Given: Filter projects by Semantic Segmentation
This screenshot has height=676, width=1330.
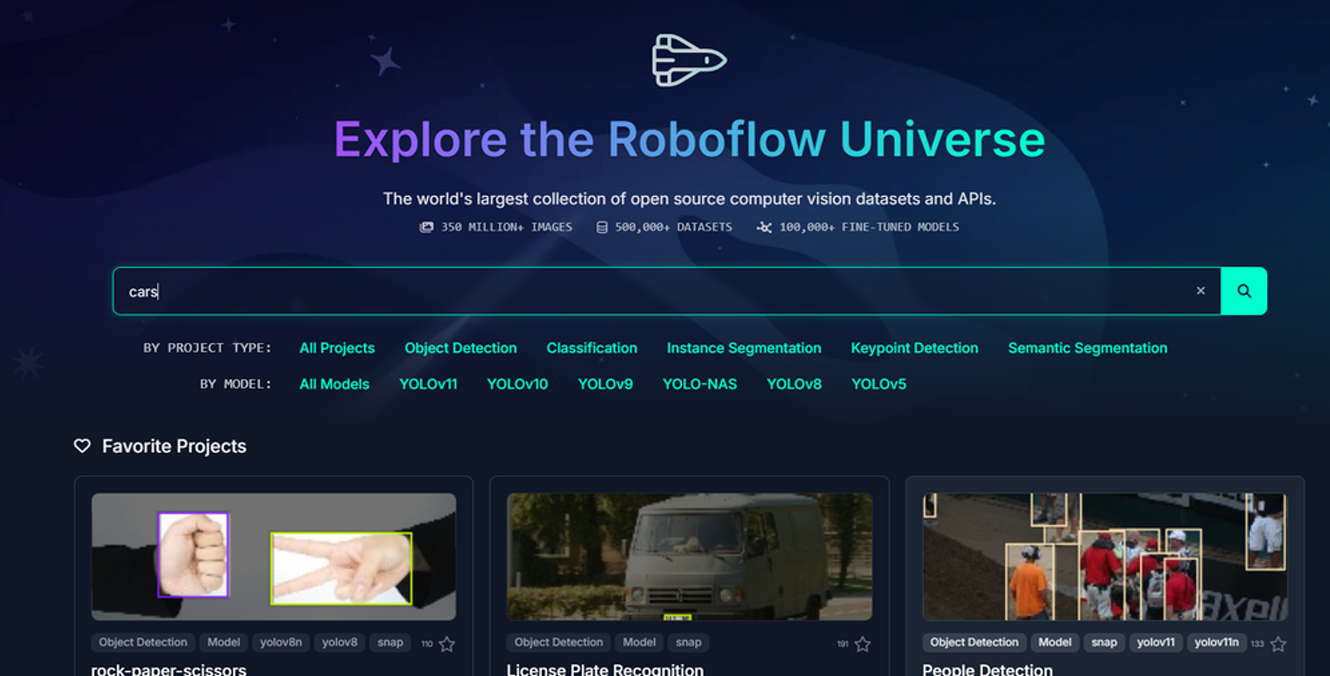Looking at the screenshot, I should point(1088,348).
